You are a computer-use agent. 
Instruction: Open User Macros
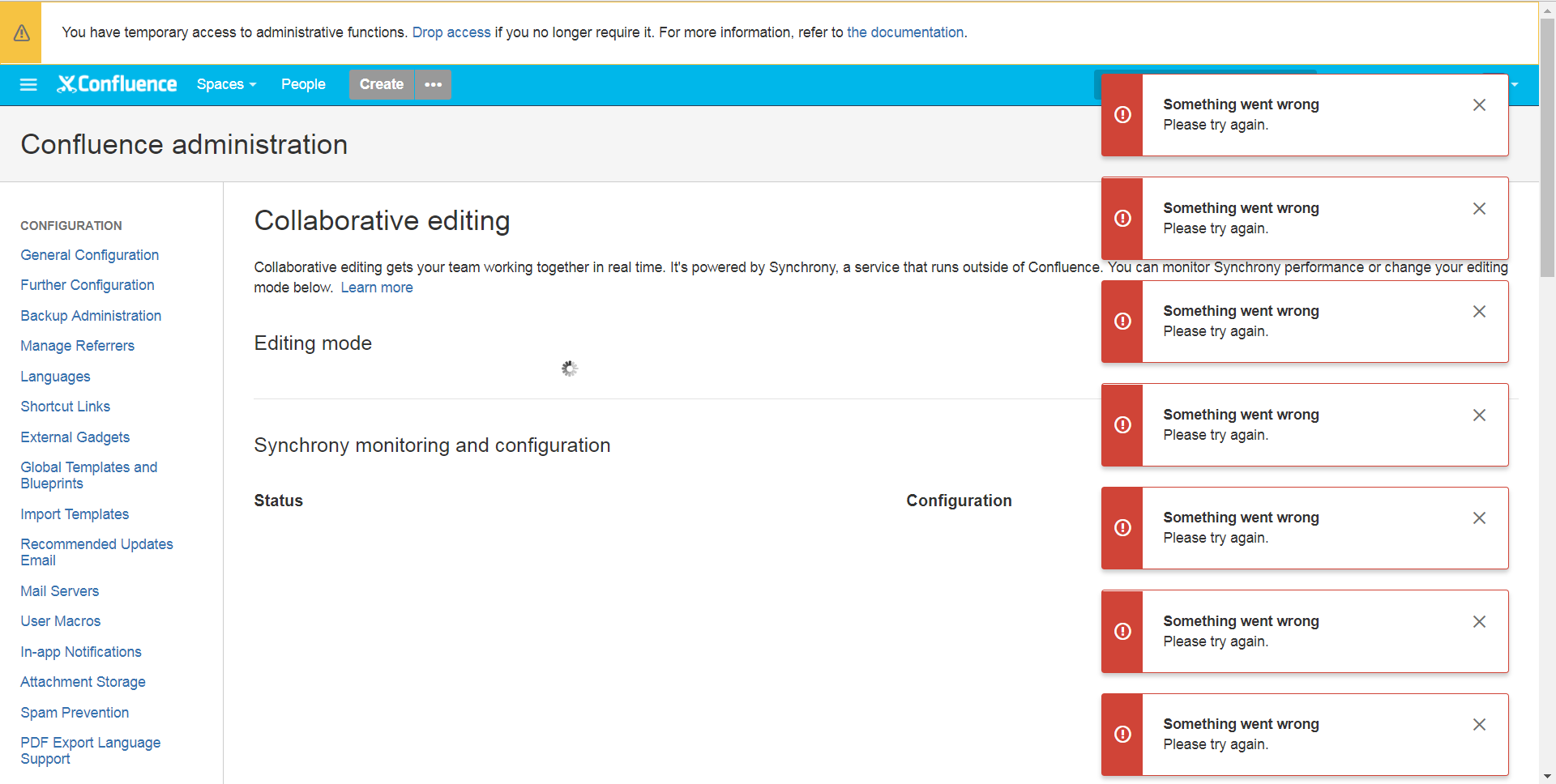click(61, 621)
